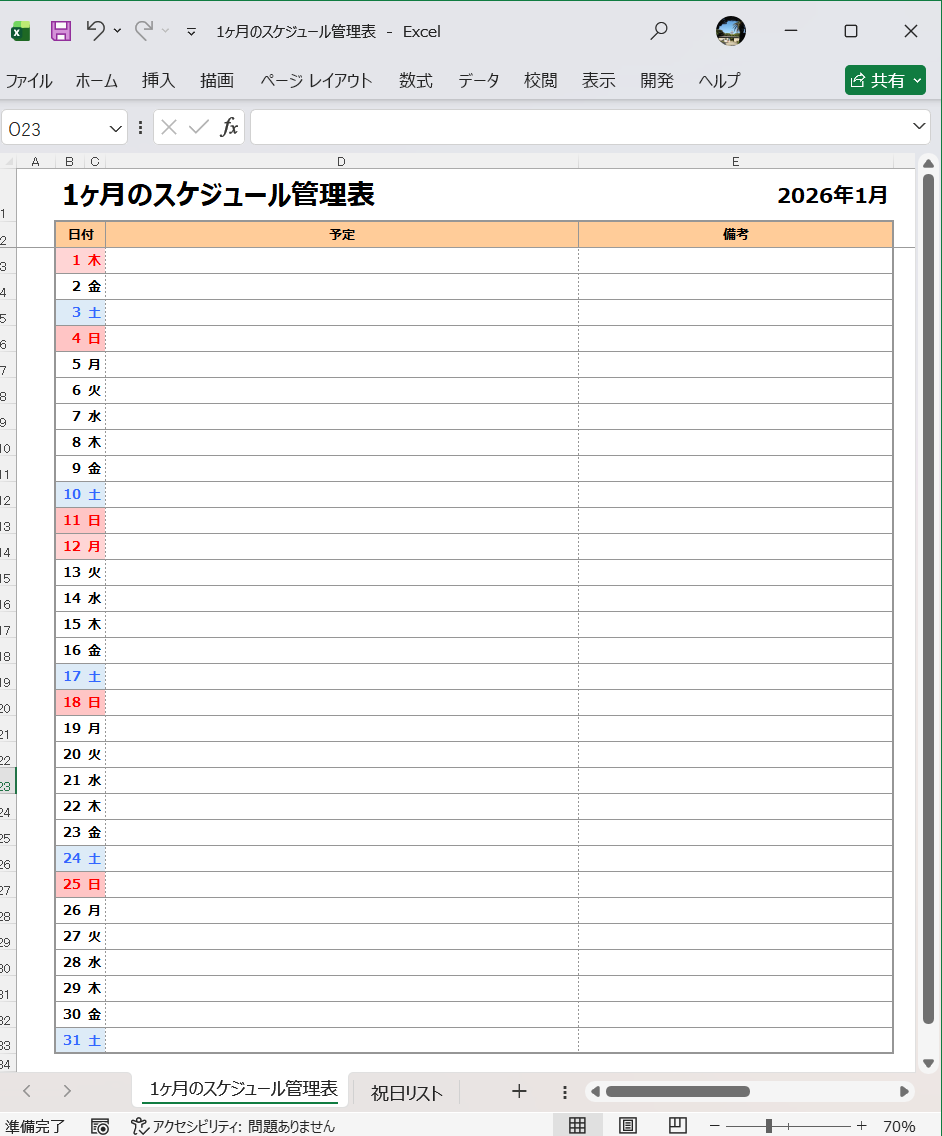Click the user account profile picture
Screen dimensions: 942x1136
pyautogui.click(x=731, y=31)
